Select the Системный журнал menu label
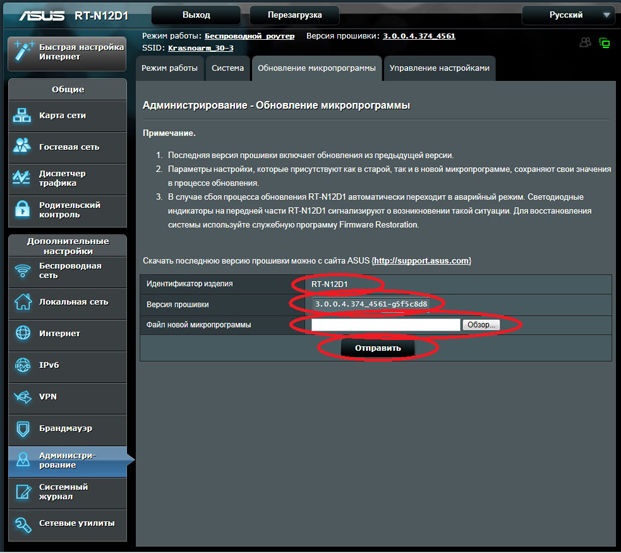The height and width of the screenshot is (553, 621). (x=63, y=492)
